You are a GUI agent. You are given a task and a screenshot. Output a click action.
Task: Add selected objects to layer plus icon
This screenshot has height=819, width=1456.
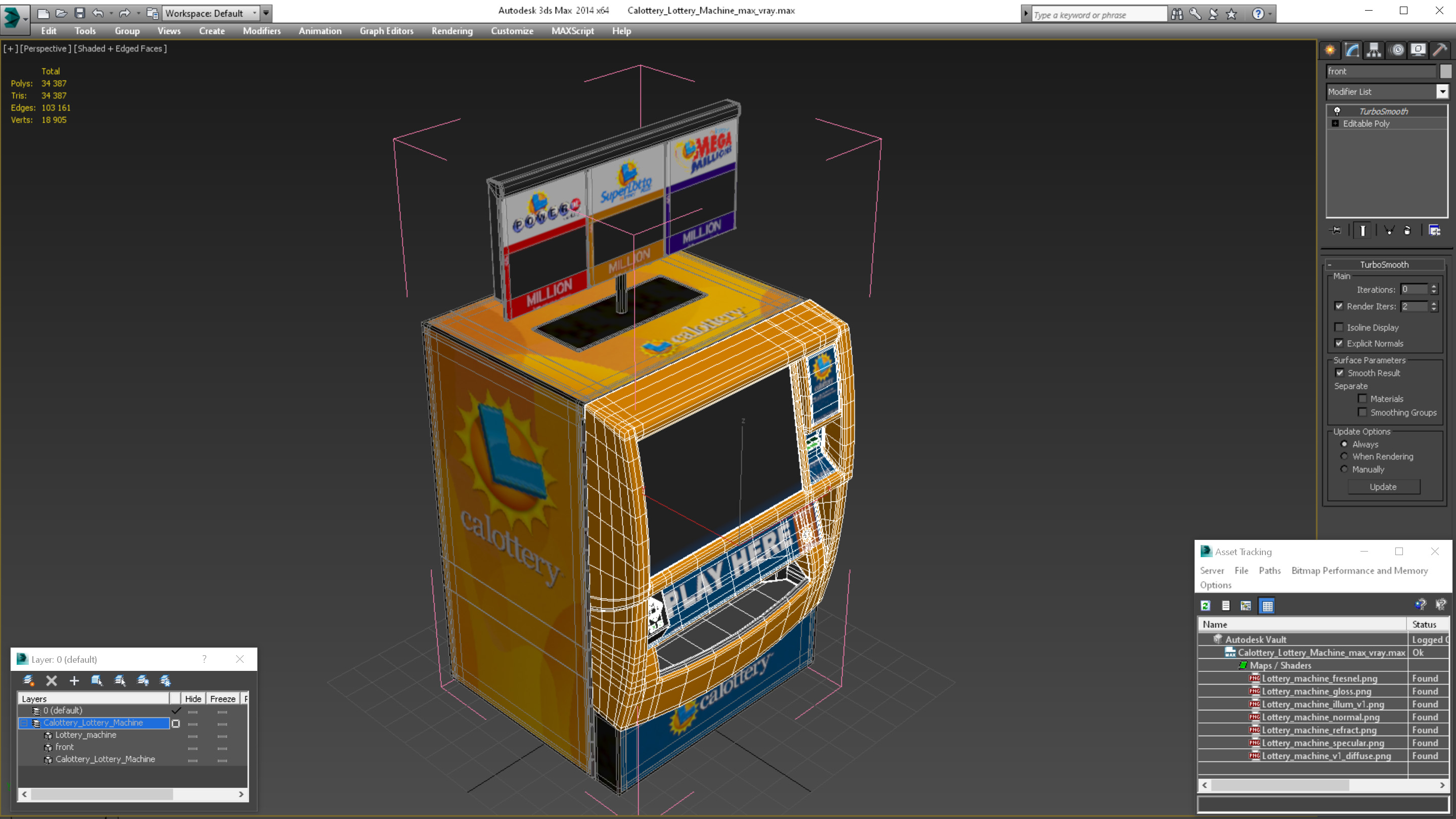[74, 680]
